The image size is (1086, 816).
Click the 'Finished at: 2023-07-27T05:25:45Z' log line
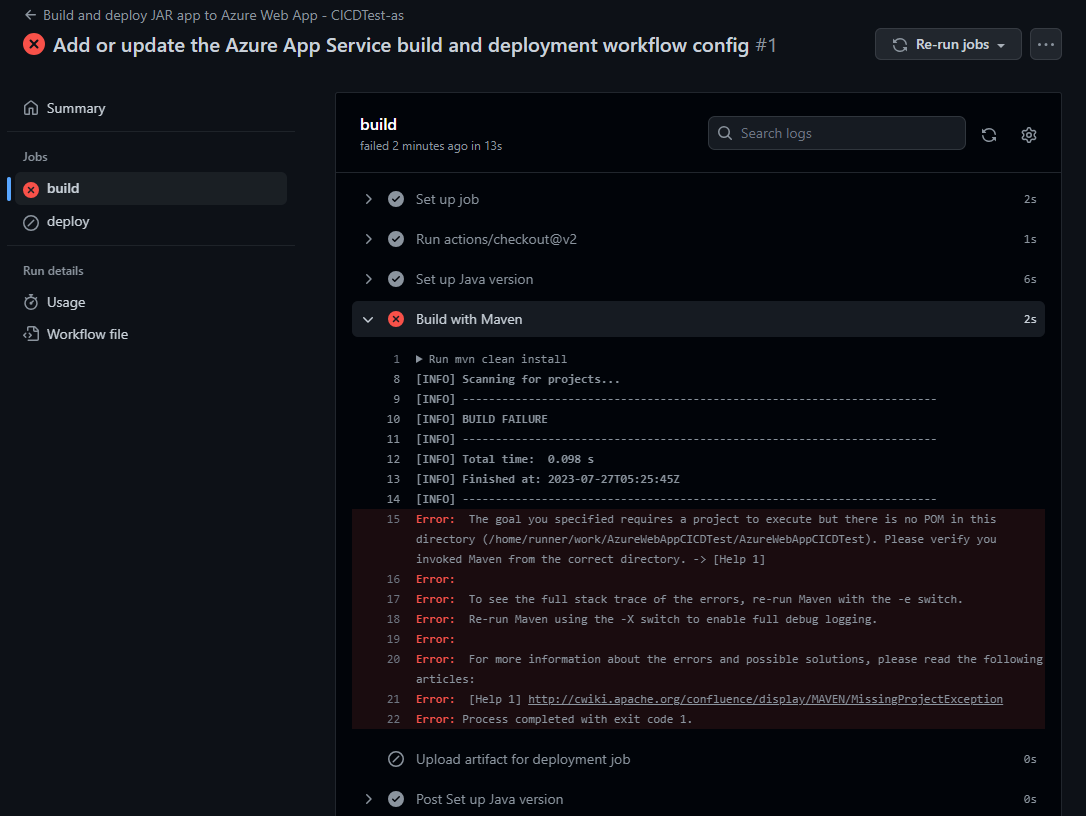[571, 479]
